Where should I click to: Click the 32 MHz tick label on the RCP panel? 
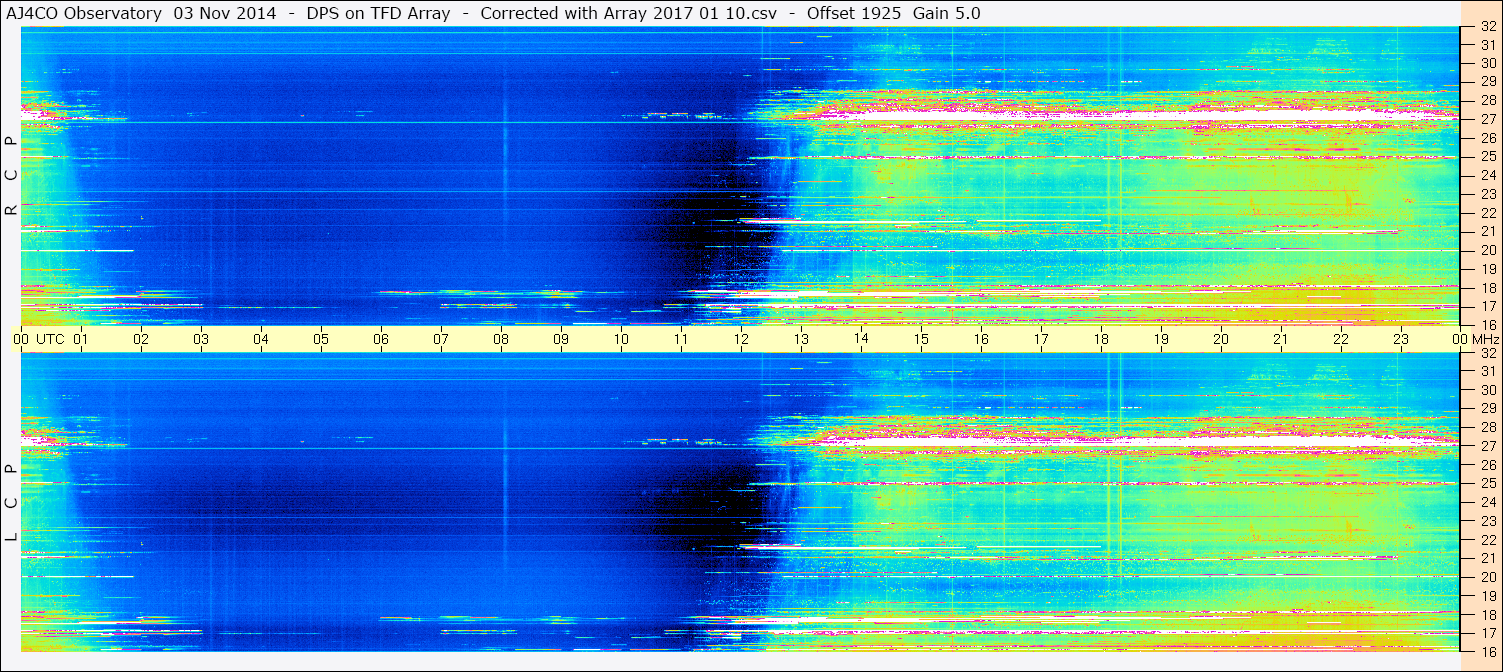1487,26
